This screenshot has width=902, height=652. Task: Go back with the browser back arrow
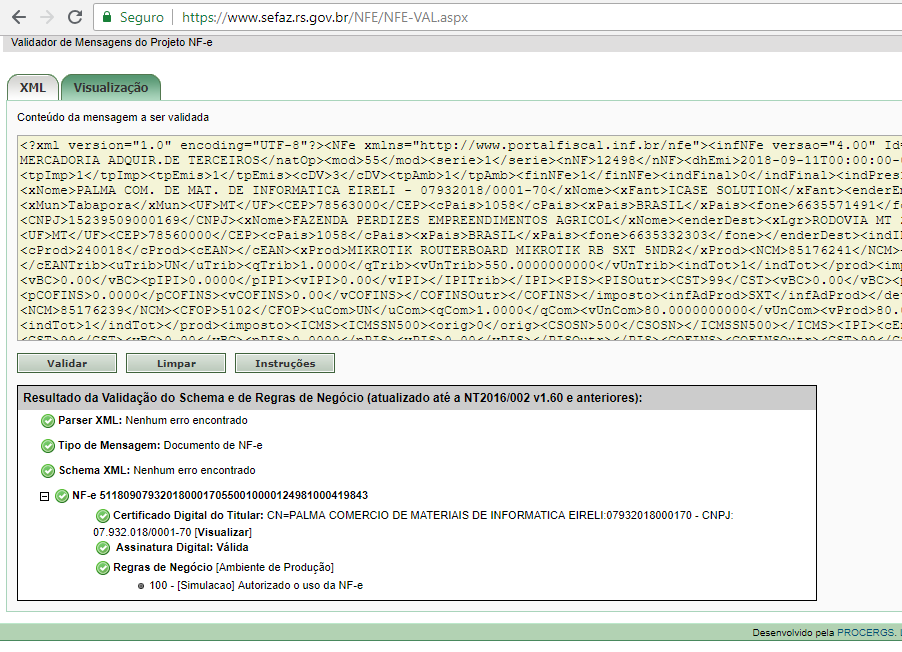tap(19, 17)
